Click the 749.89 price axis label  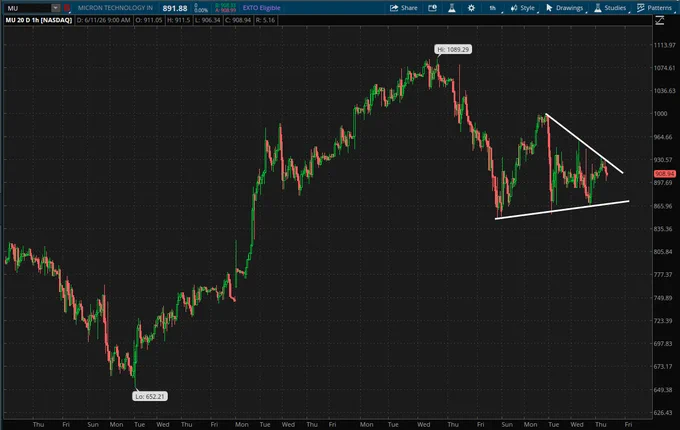click(663, 298)
